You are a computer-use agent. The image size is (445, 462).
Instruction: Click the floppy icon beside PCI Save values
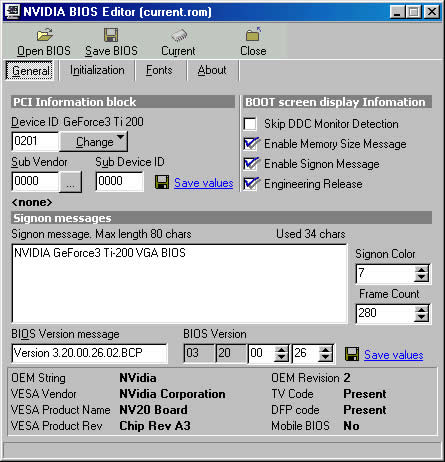coord(162,183)
